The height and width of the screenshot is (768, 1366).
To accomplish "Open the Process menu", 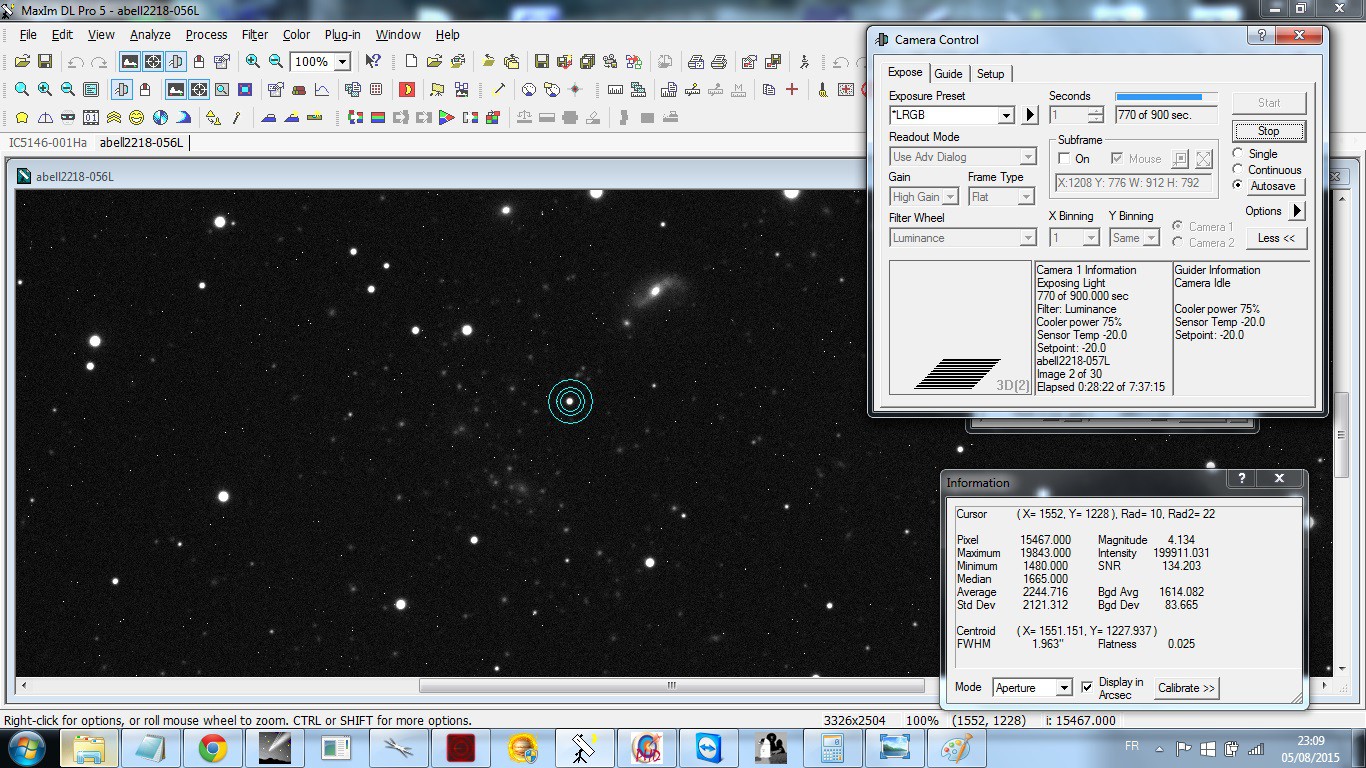I will click(206, 34).
